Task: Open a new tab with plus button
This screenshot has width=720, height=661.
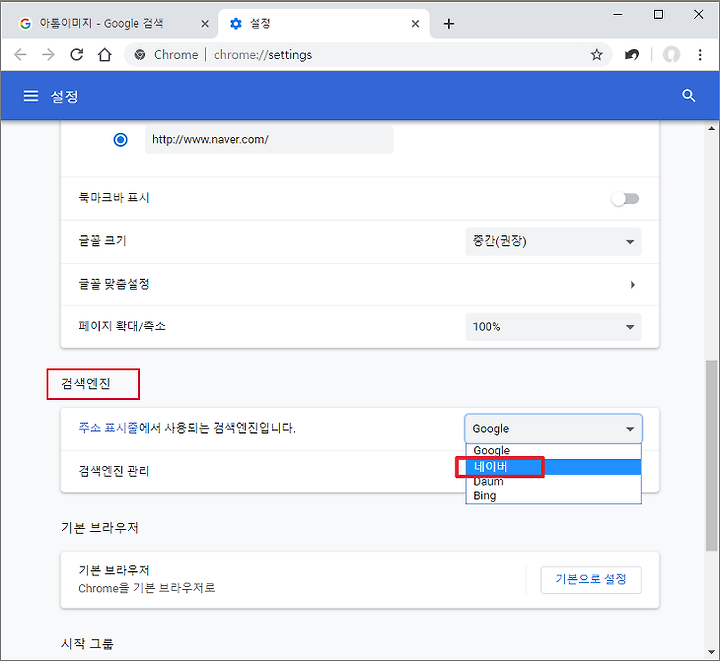Action: 449,24
